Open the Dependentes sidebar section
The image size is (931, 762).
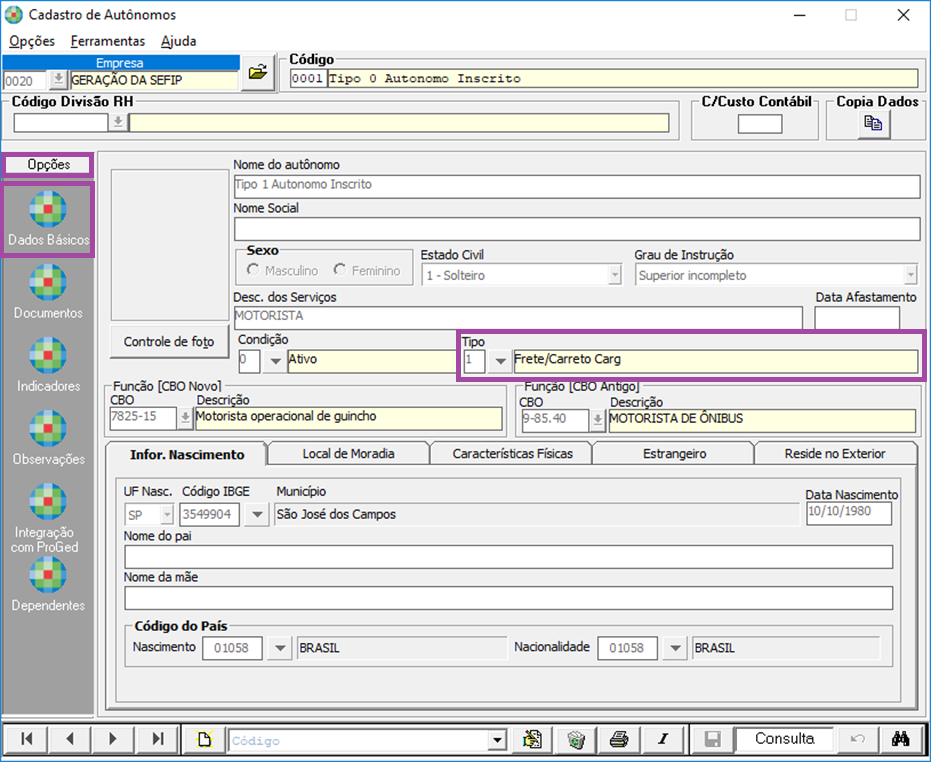48,586
